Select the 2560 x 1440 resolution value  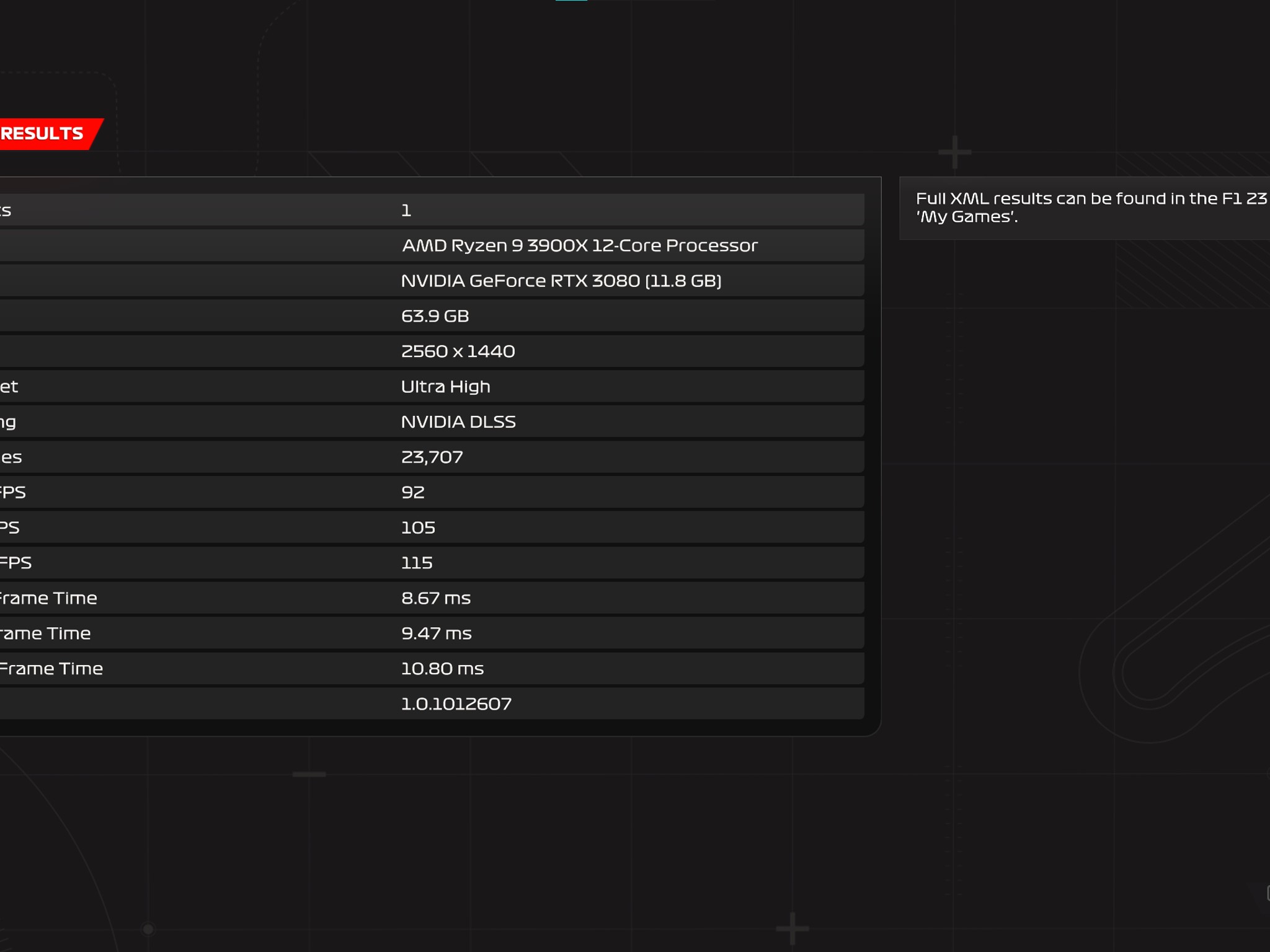click(458, 351)
